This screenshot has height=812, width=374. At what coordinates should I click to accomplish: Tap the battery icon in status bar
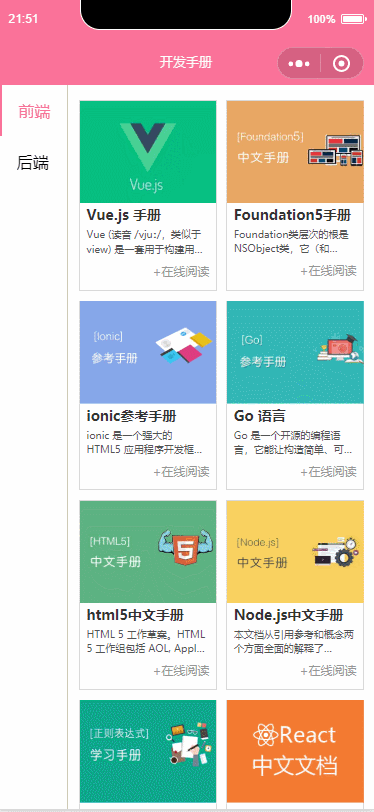tap(354, 19)
